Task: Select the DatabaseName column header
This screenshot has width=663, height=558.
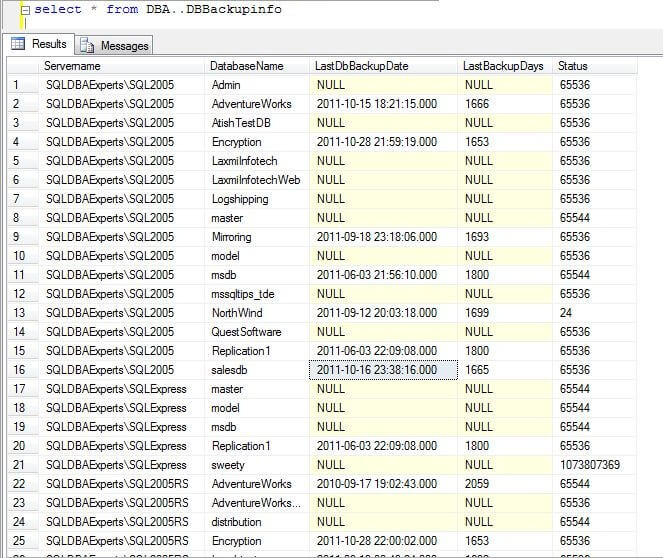Action: (x=257, y=66)
